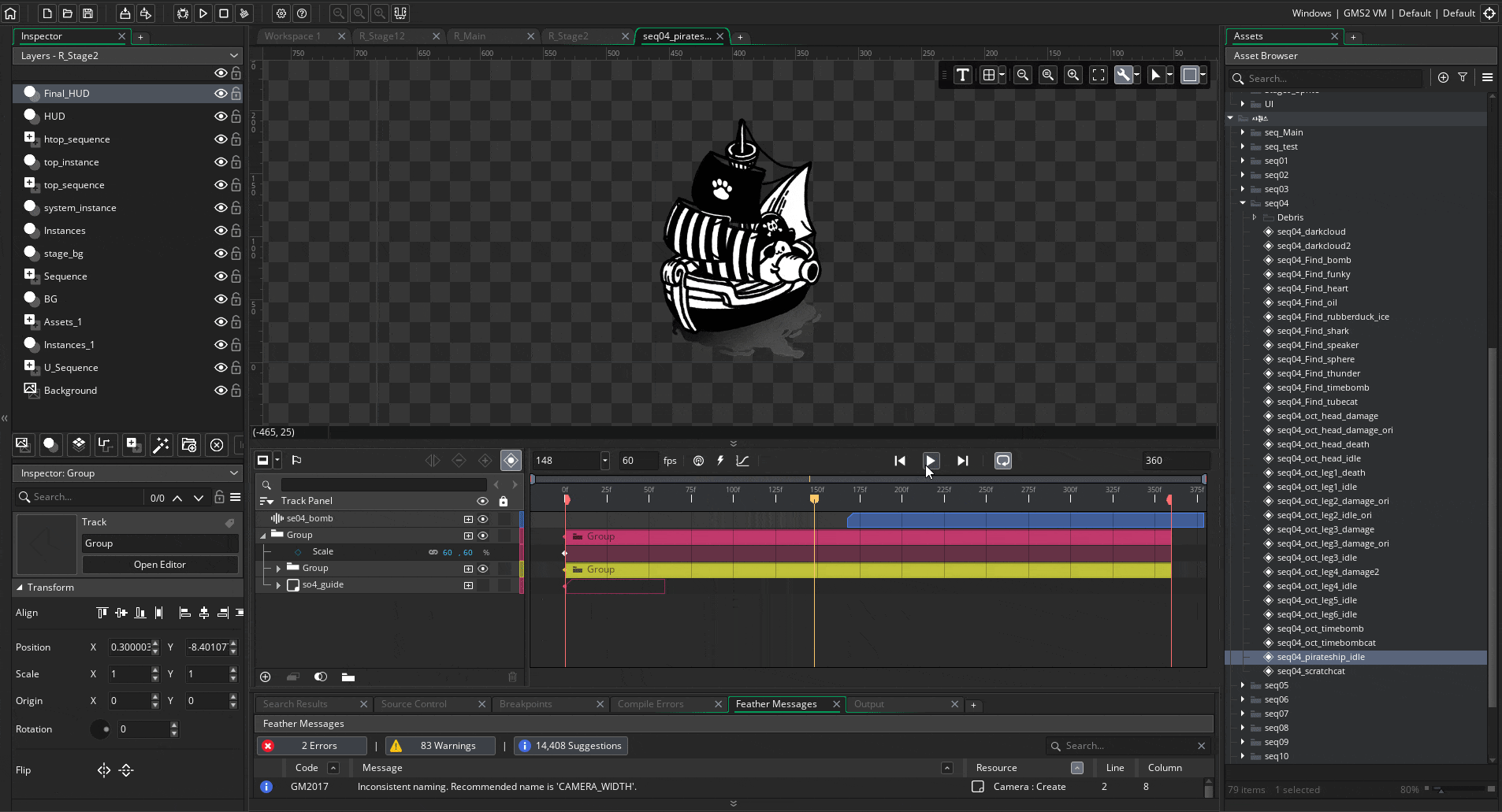Open the animation curve editor icon
Viewport: 1502px width, 812px height.
[742, 461]
